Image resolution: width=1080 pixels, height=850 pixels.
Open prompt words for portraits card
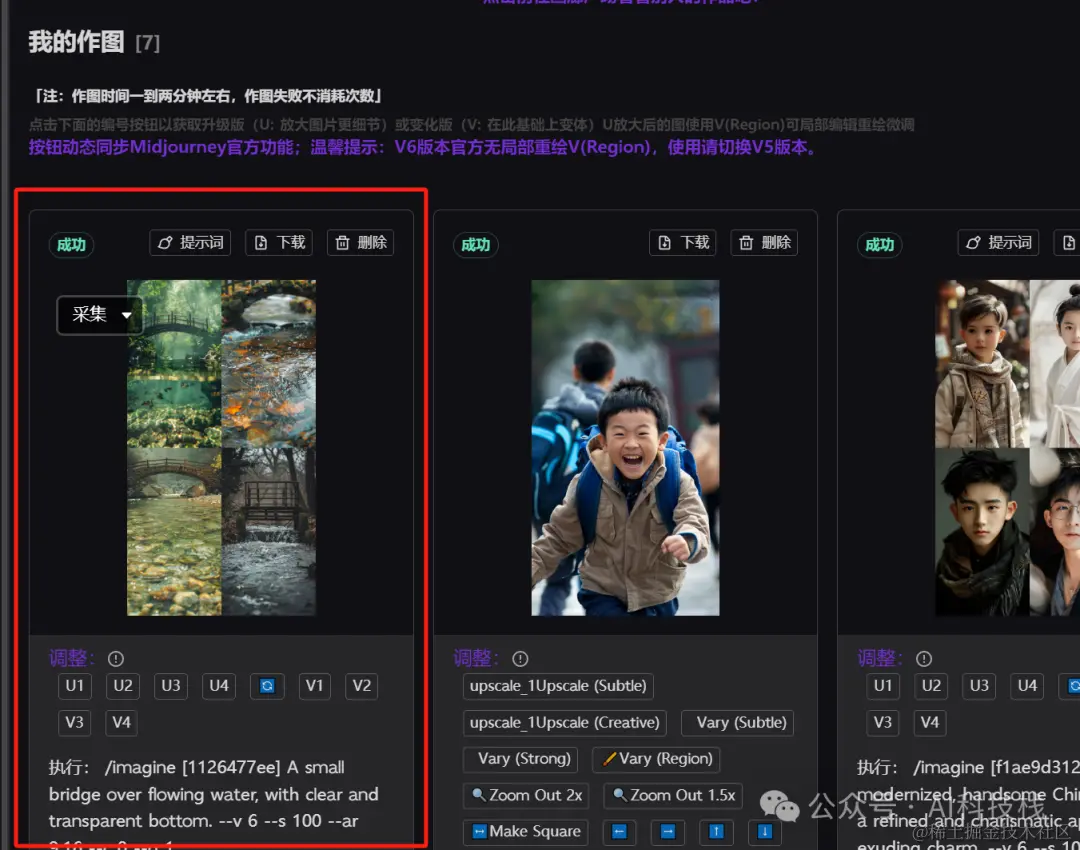click(x=999, y=242)
